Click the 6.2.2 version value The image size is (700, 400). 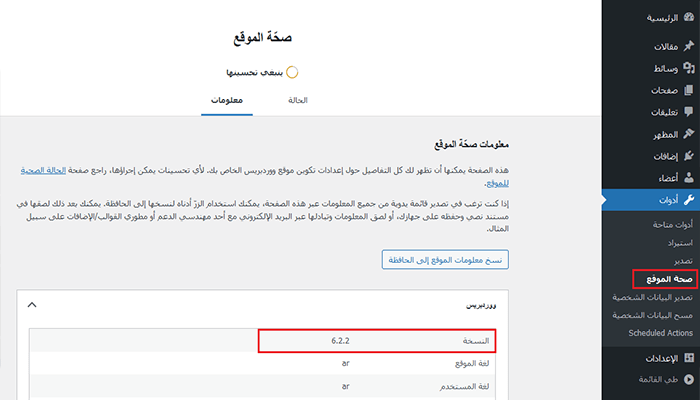point(340,341)
